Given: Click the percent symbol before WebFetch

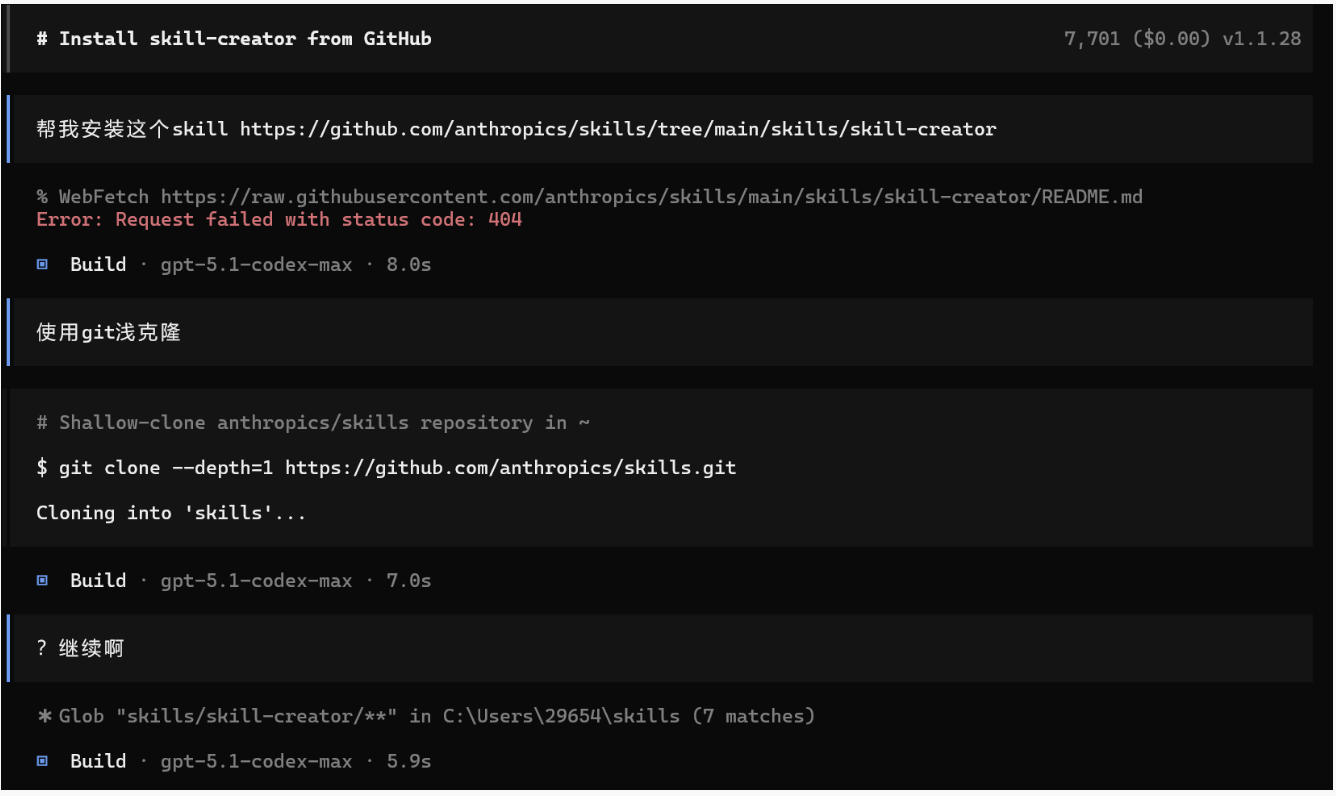Looking at the screenshot, I should [42, 197].
